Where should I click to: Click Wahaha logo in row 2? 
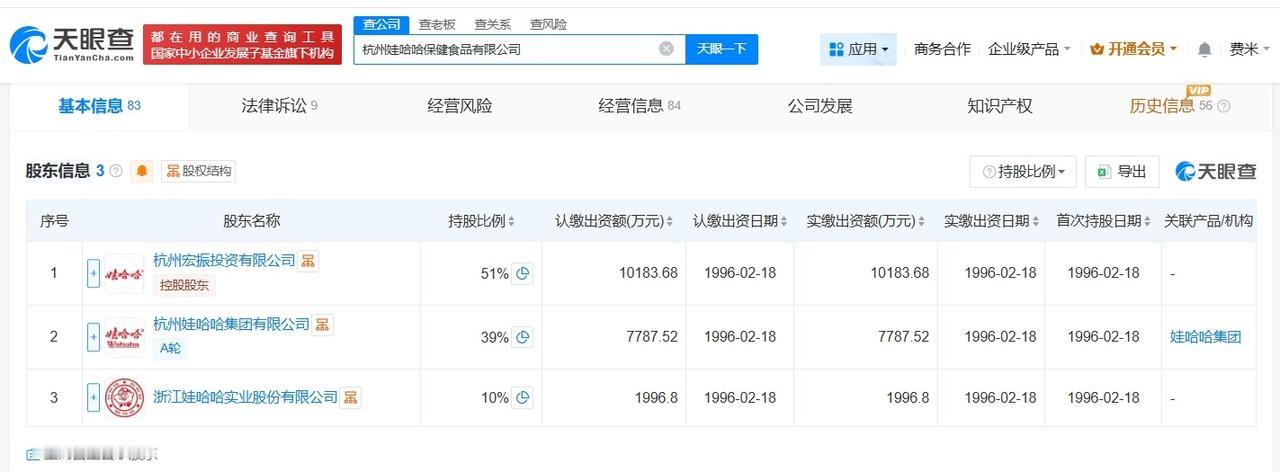125,337
